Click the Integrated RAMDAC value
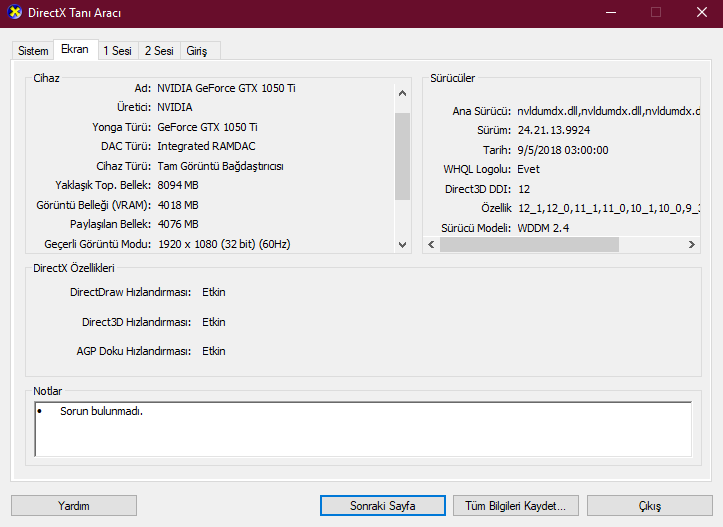The height and width of the screenshot is (527, 723). click(206, 146)
